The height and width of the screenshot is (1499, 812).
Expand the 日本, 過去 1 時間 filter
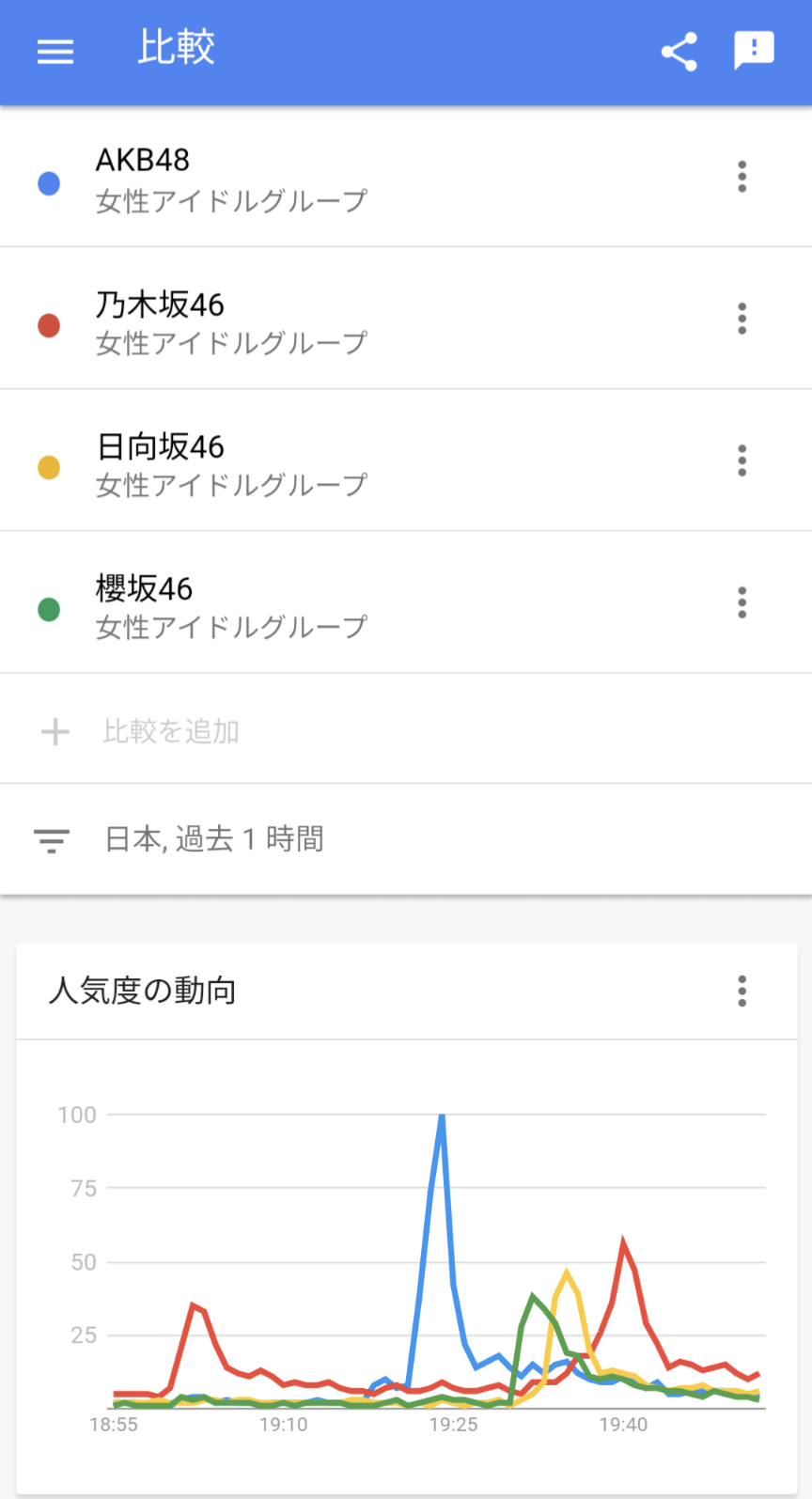(214, 839)
